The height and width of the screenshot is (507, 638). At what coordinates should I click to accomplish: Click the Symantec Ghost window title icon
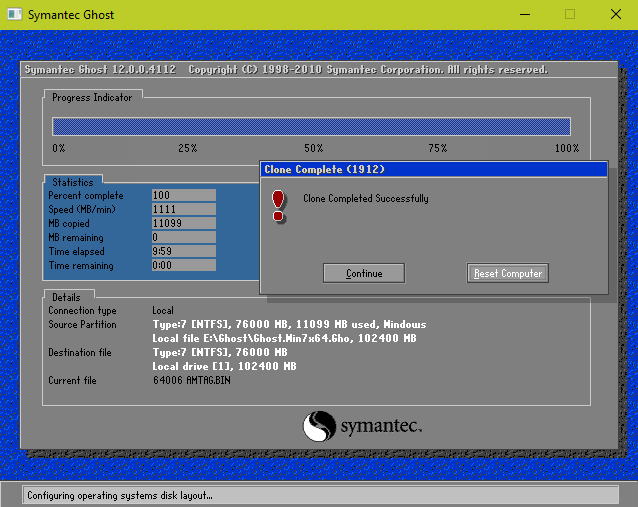pyautogui.click(x=15, y=15)
